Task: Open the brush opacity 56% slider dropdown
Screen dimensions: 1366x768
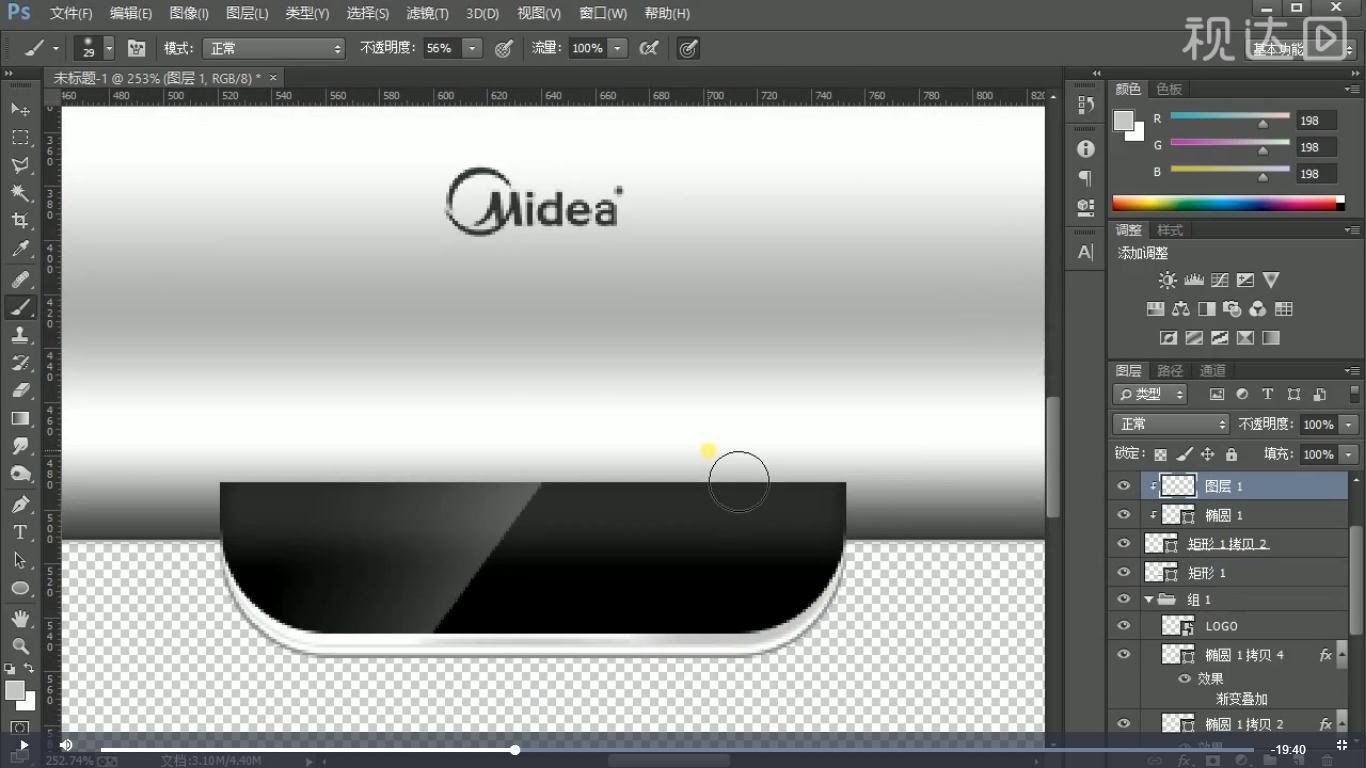Action: point(472,48)
